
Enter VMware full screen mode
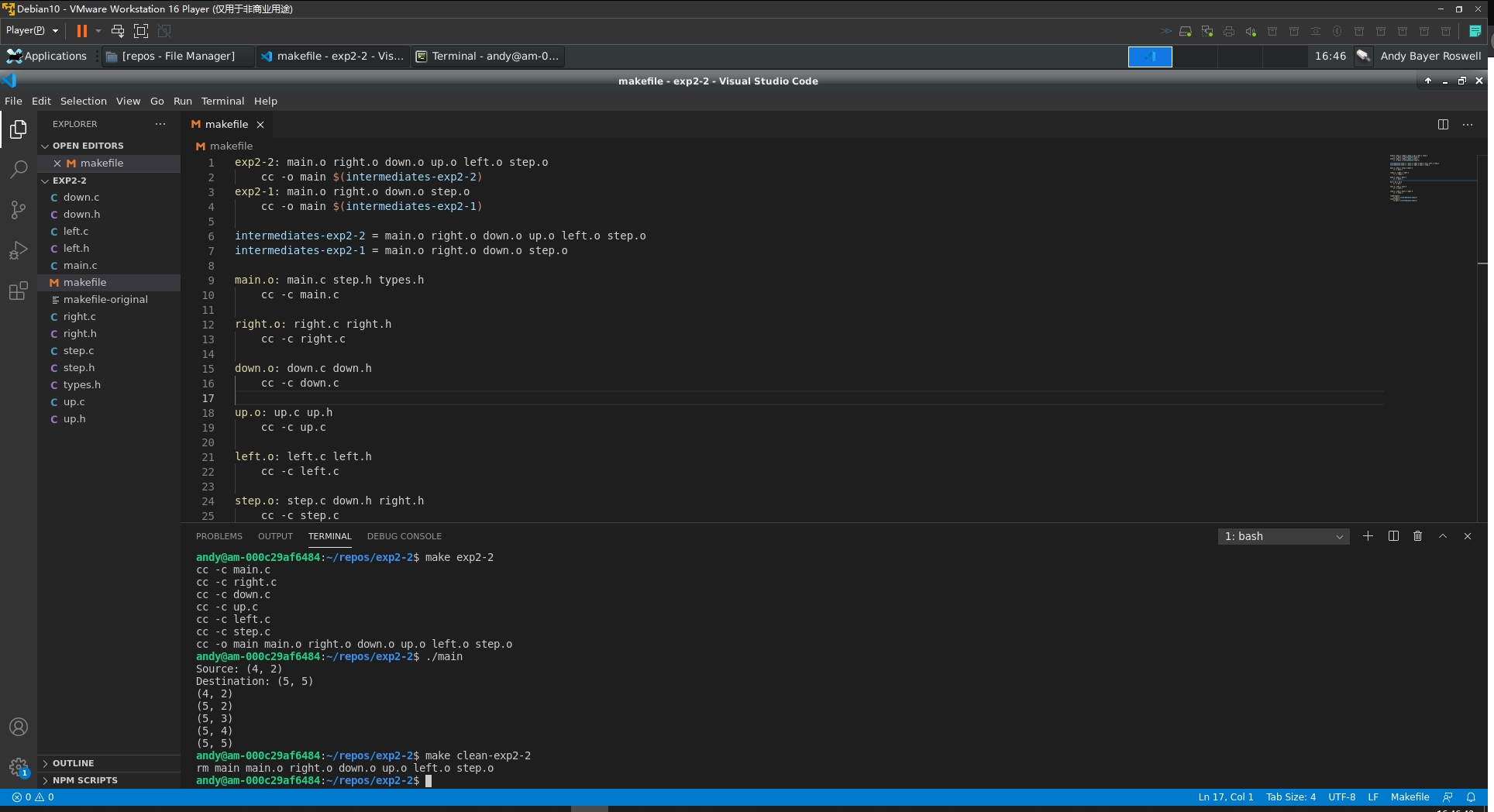coord(141,31)
